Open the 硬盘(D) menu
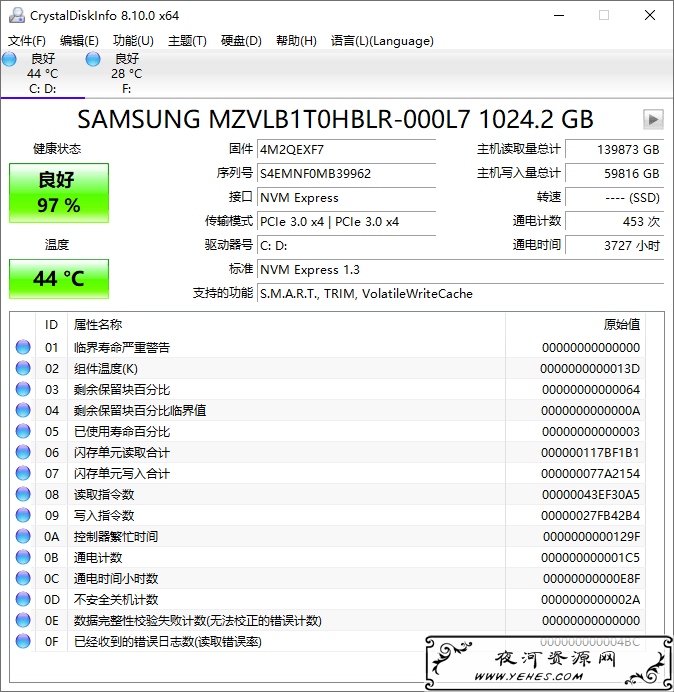This screenshot has height=692, width=674. [x=241, y=41]
